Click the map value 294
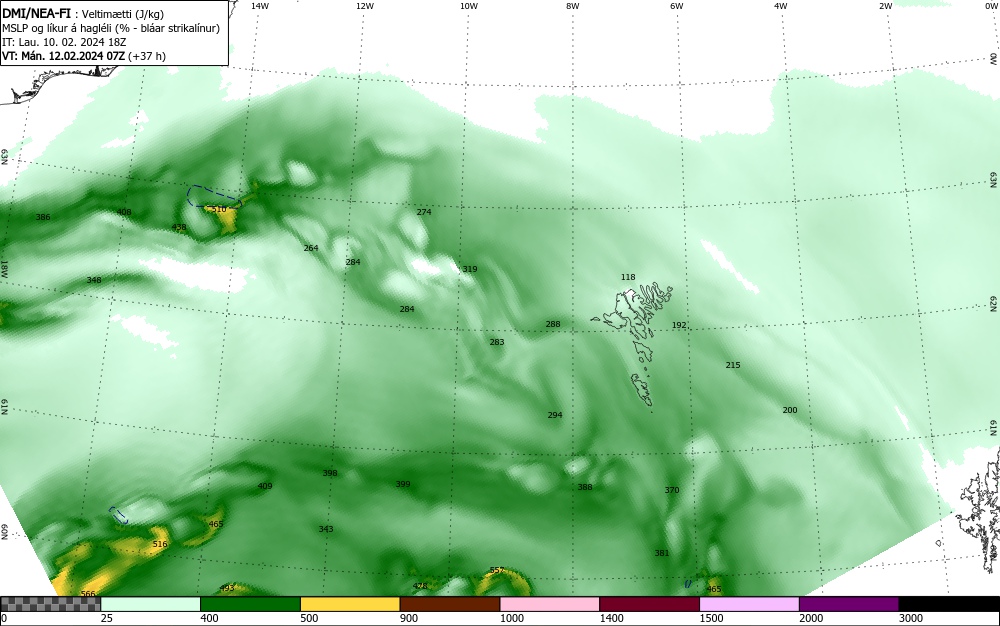The width and height of the screenshot is (1000, 626). (555, 415)
